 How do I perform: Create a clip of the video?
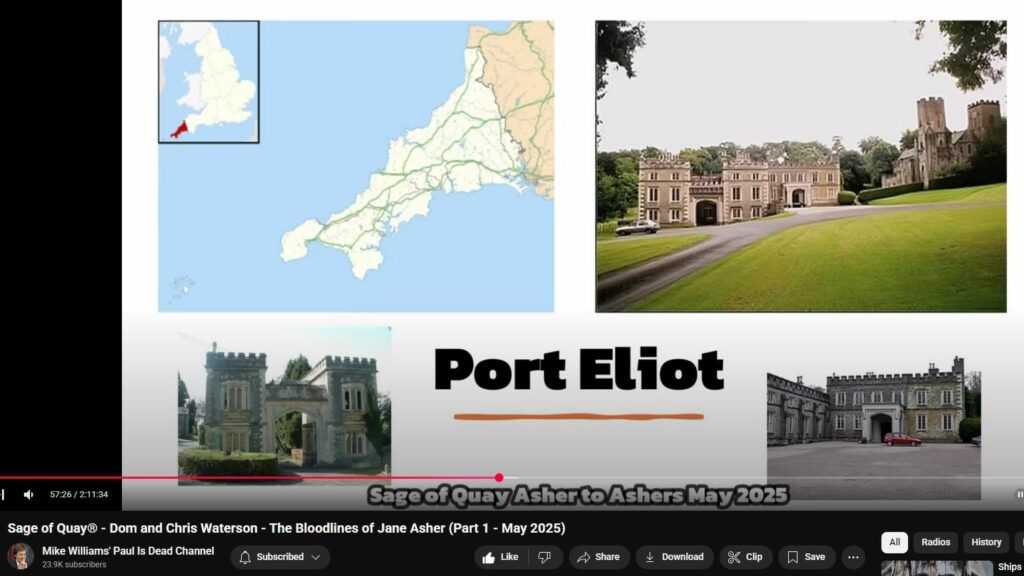click(x=745, y=557)
